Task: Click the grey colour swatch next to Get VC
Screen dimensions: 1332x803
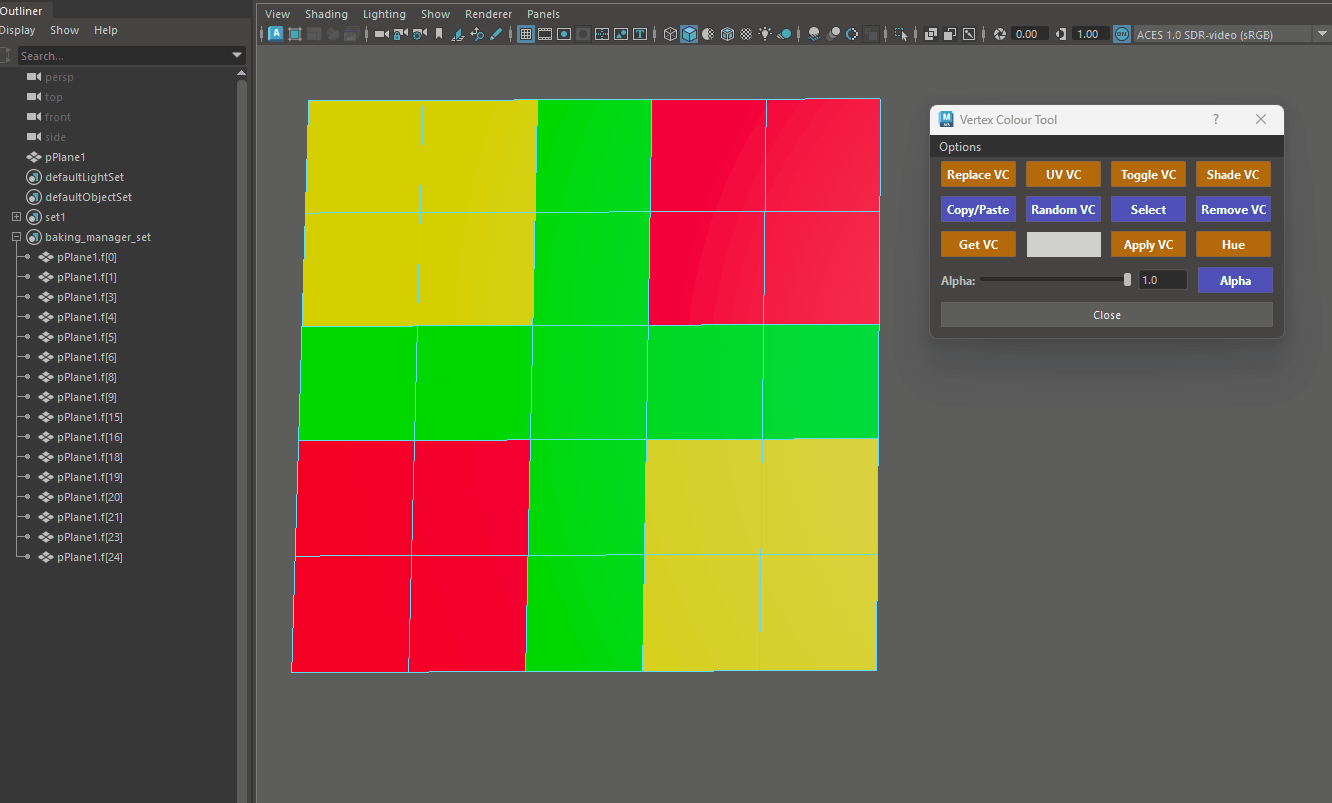Action: coord(1063,245)
